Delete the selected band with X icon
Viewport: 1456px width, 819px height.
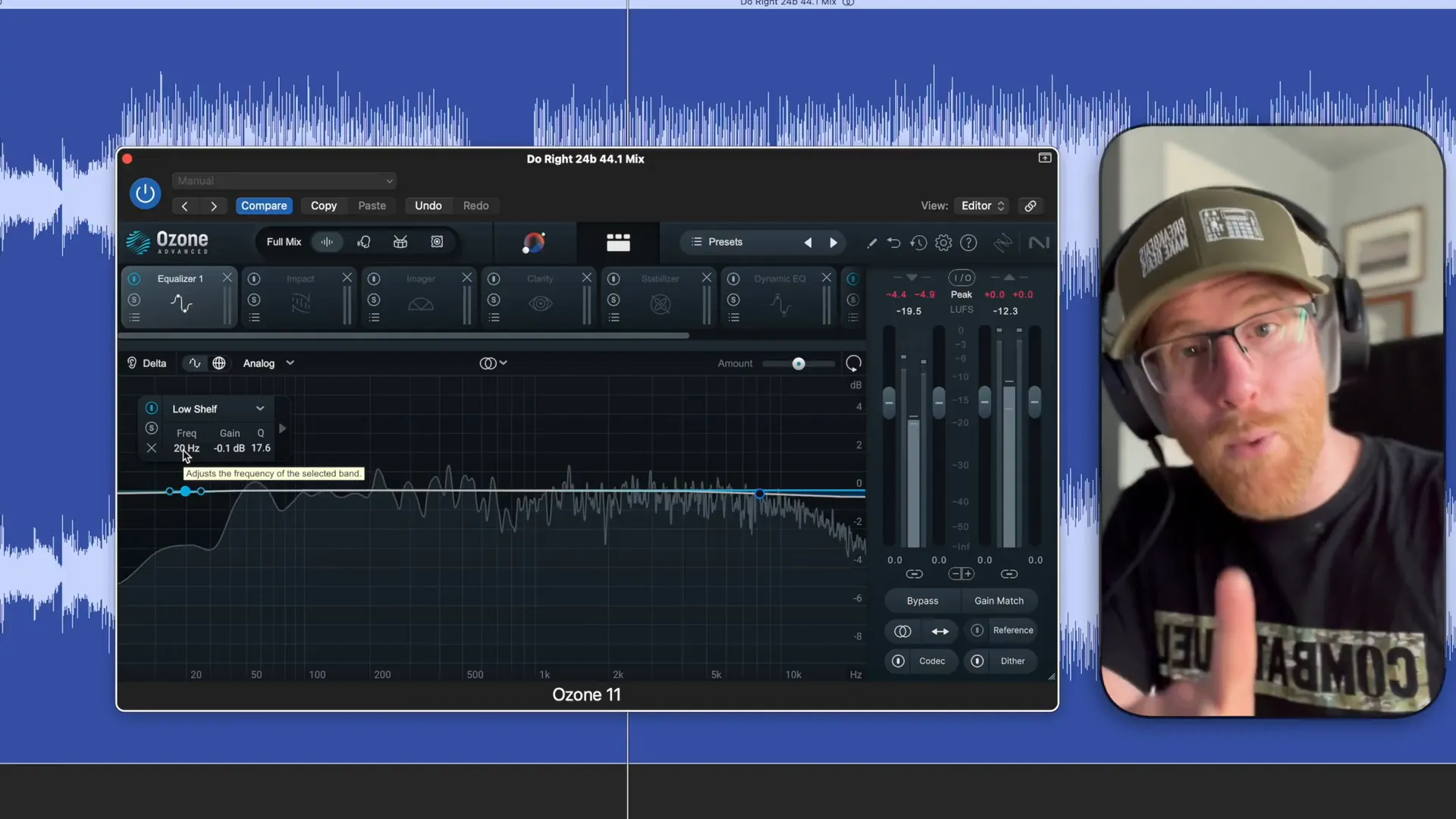point(152,448)
